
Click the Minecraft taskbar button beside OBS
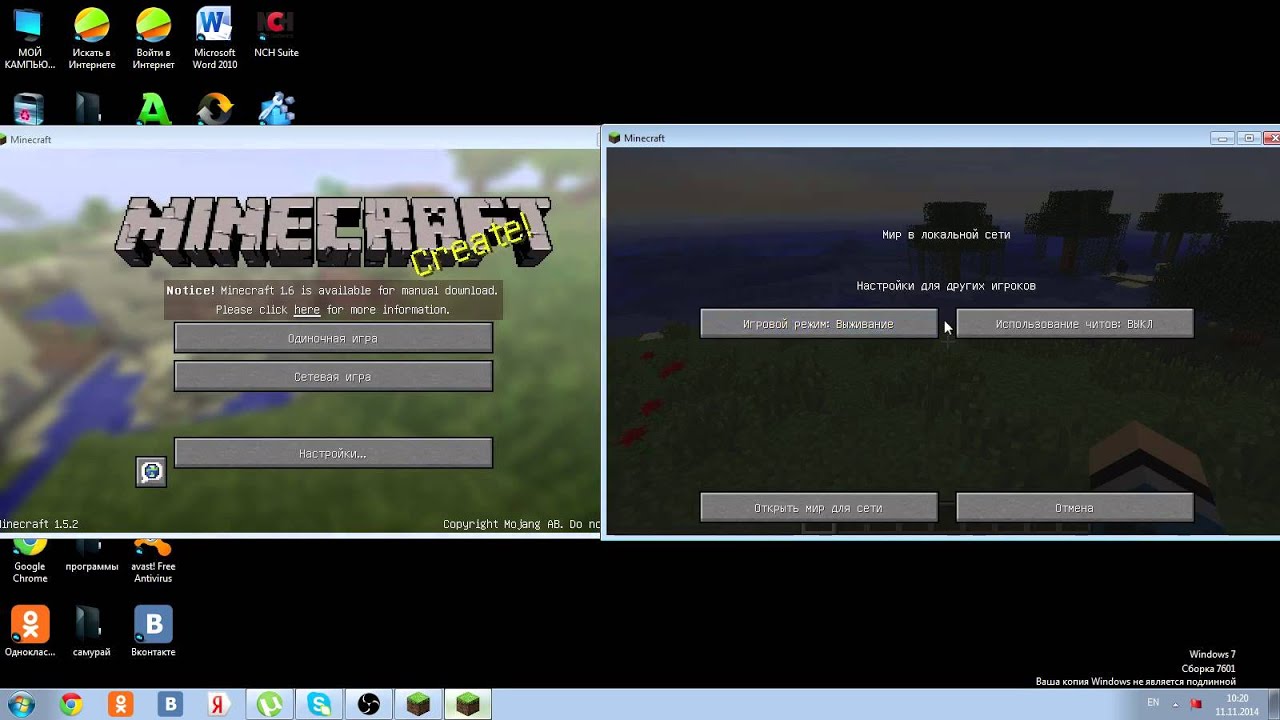(418, 705)
